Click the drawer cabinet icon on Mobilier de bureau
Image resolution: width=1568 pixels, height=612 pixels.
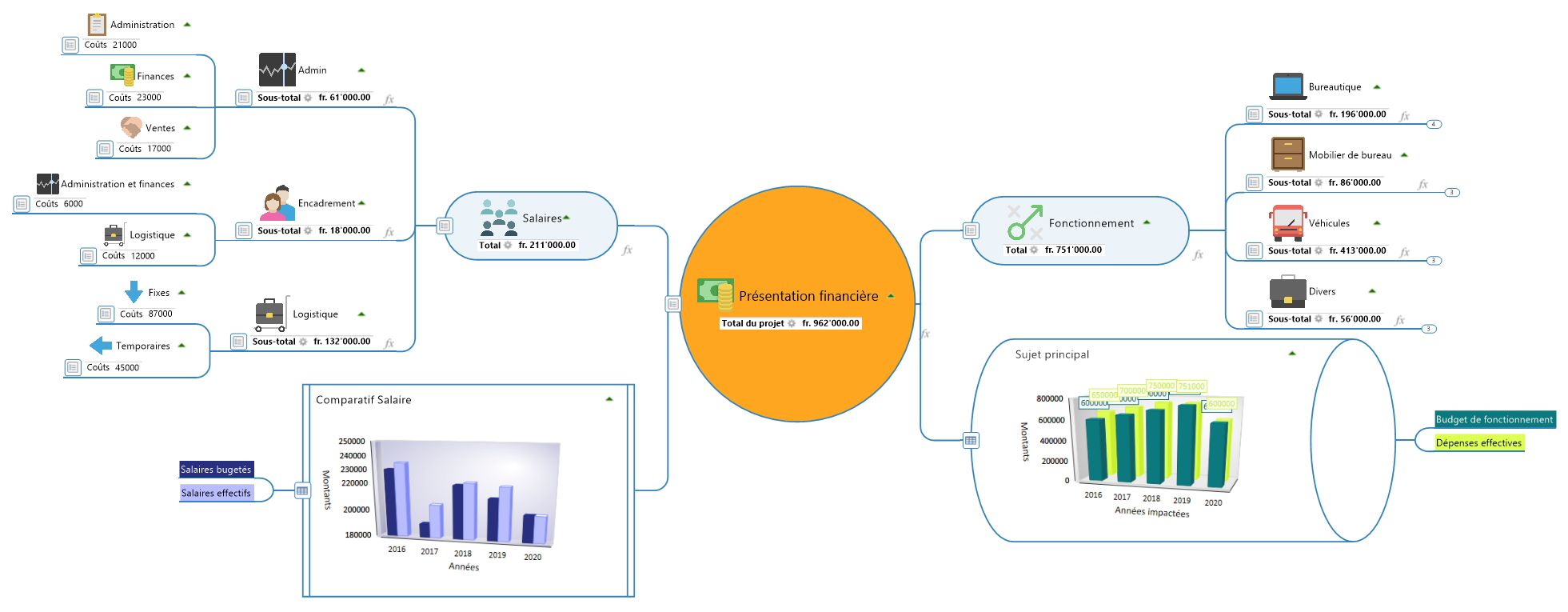1287,154
